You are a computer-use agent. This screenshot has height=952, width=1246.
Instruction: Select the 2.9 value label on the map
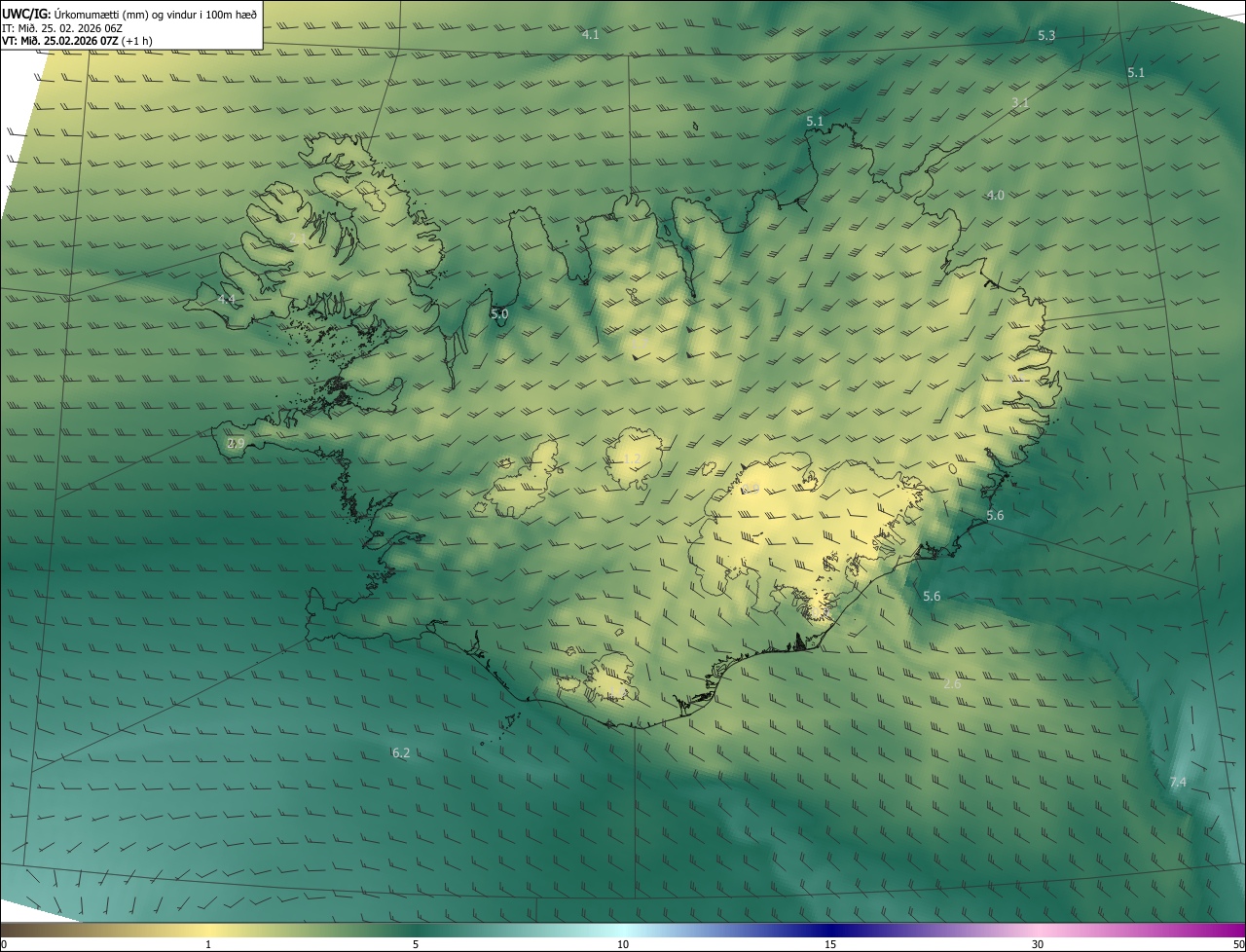click(236, 443)
